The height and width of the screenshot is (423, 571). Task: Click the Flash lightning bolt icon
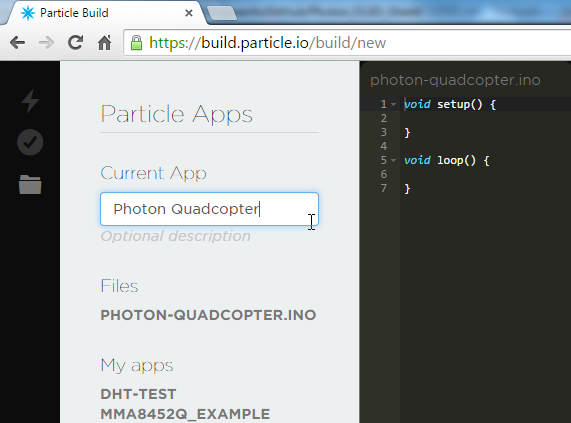point(30,100)
